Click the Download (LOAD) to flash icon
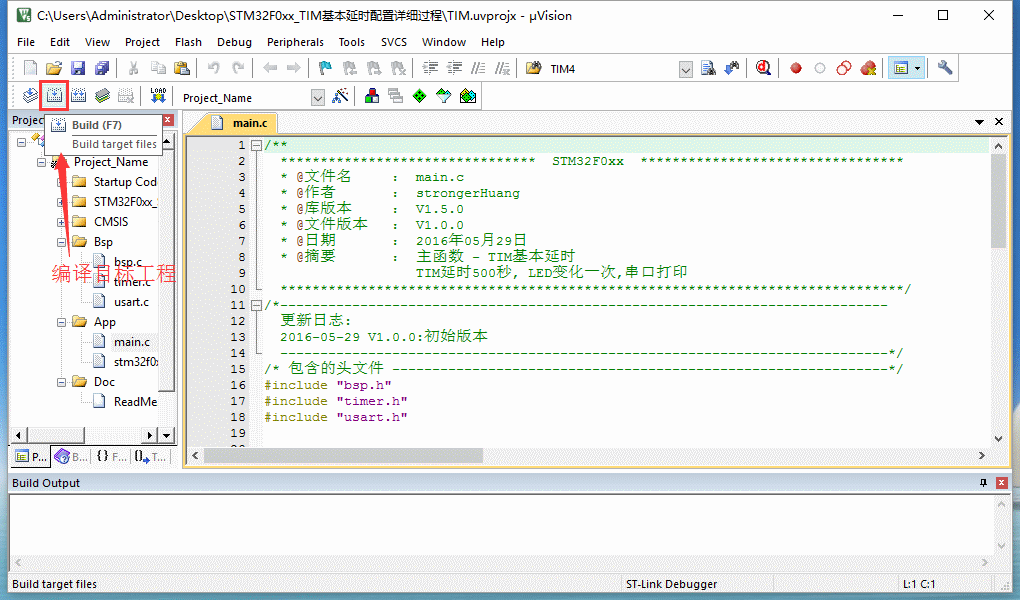This screenshot has height=600, width=1020. tap(158, 96)
